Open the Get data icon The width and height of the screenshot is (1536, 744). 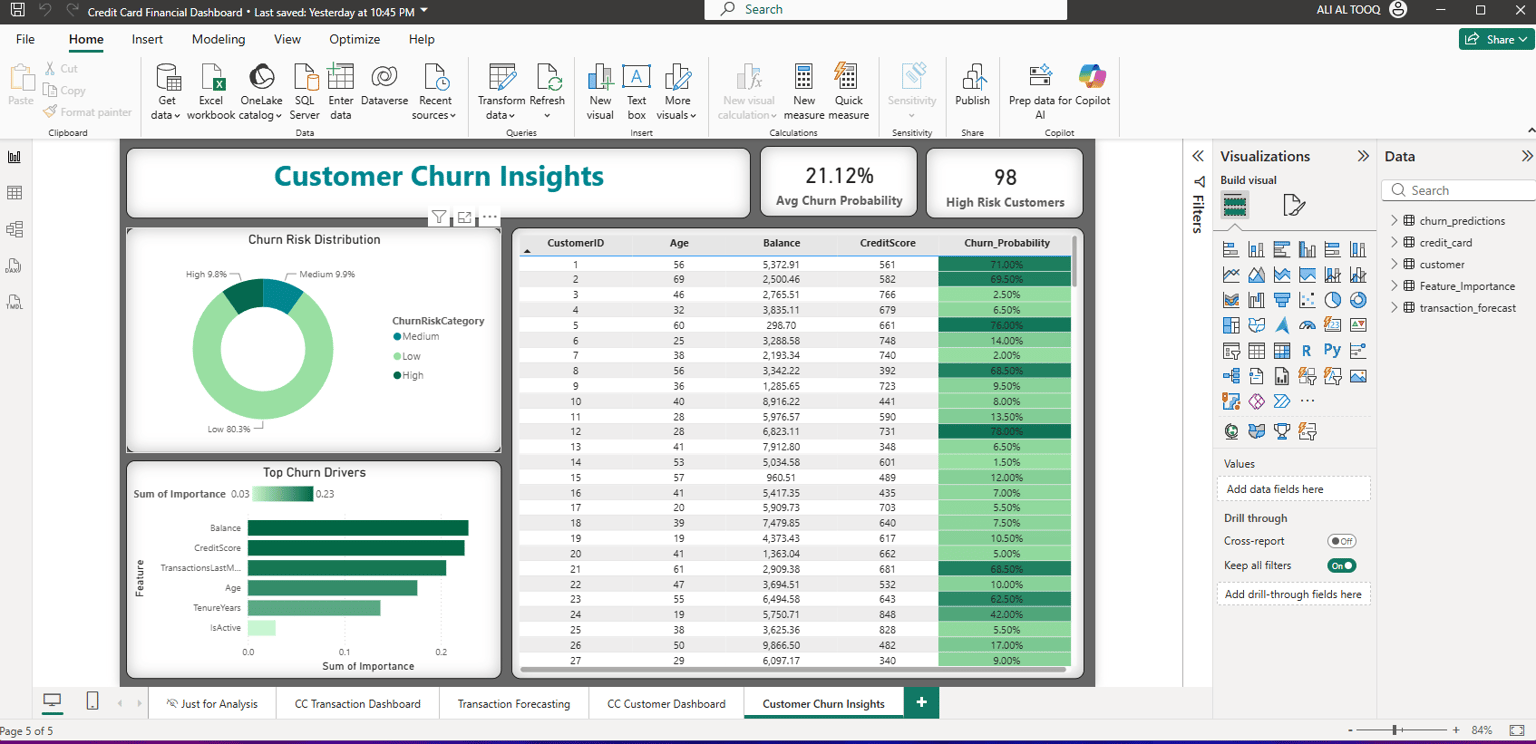tap(167, 78)
